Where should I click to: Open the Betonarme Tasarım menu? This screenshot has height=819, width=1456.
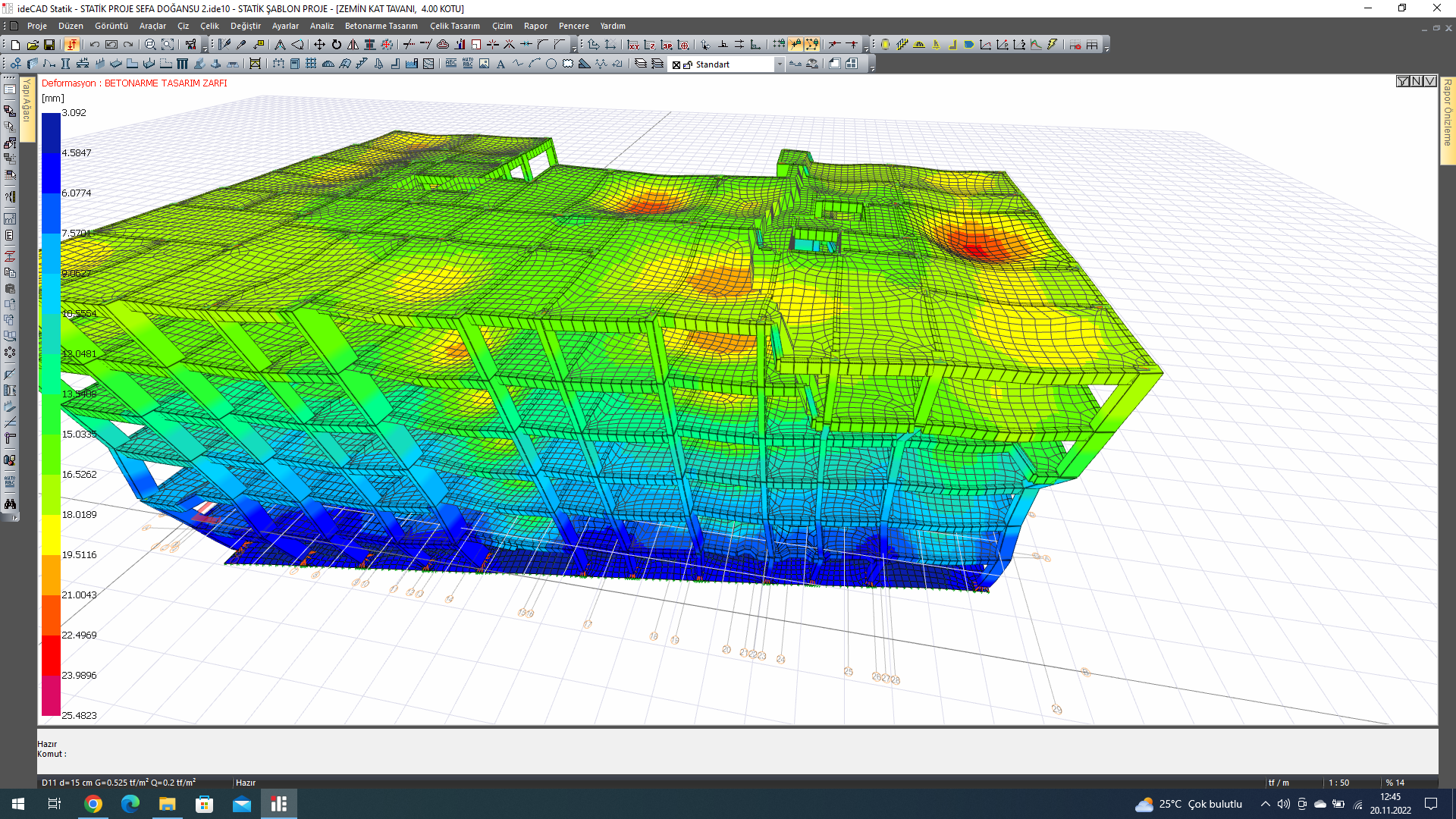(x=381, y=26)
